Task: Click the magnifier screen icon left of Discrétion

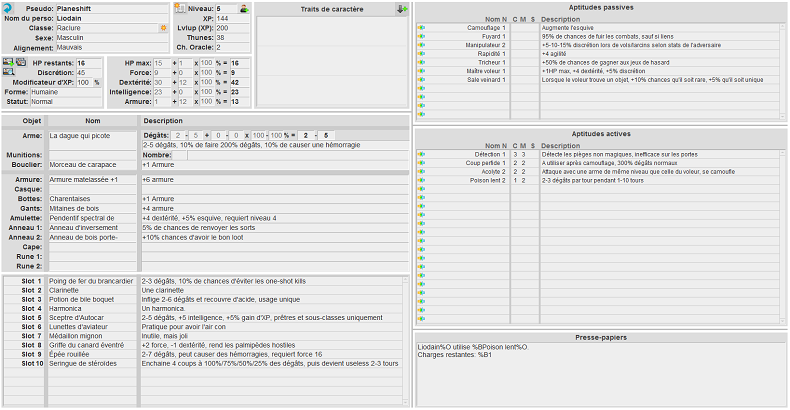Action: 22,72
